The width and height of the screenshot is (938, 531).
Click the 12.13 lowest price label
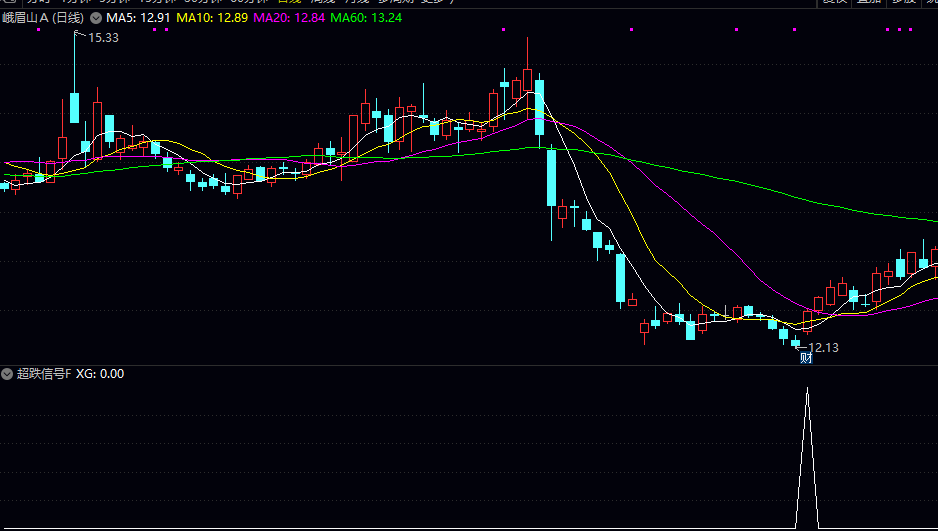pos(823,347)
